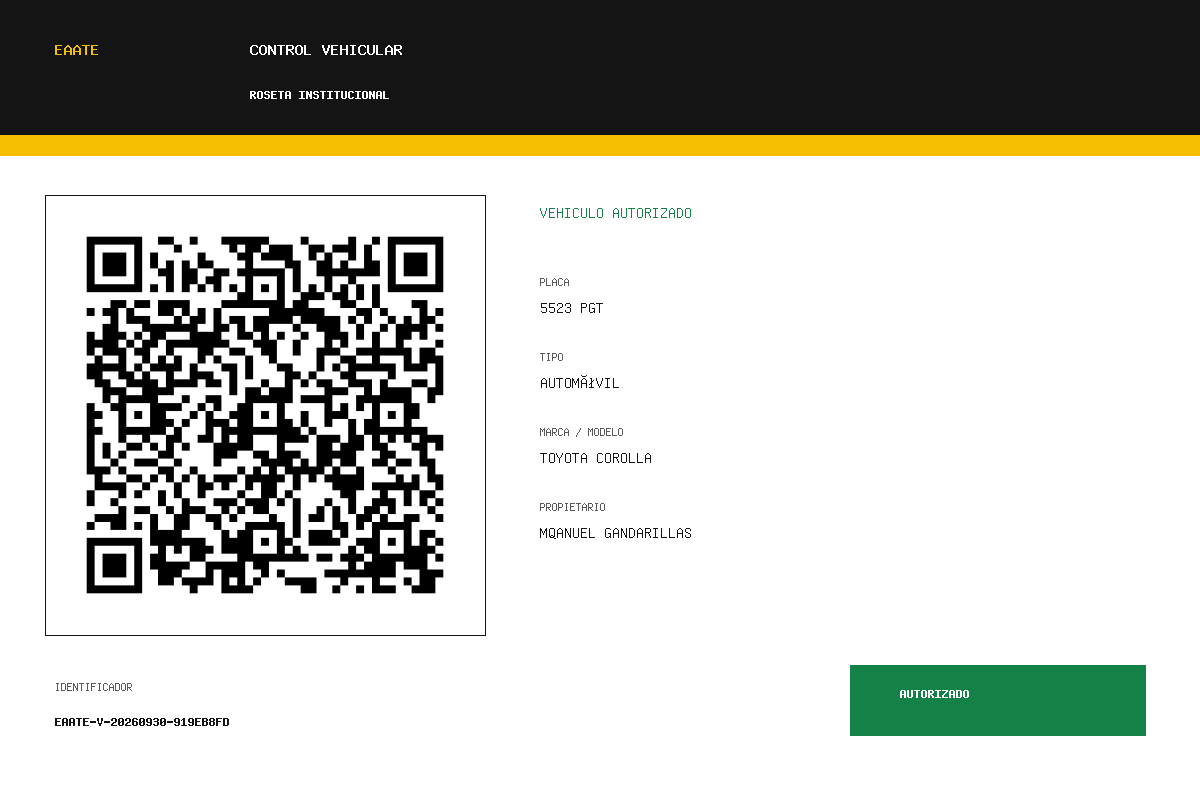This screenshot has height=800, width=1200.
Task: Click the PROPIETARIO field label
Action: [572, 507]
